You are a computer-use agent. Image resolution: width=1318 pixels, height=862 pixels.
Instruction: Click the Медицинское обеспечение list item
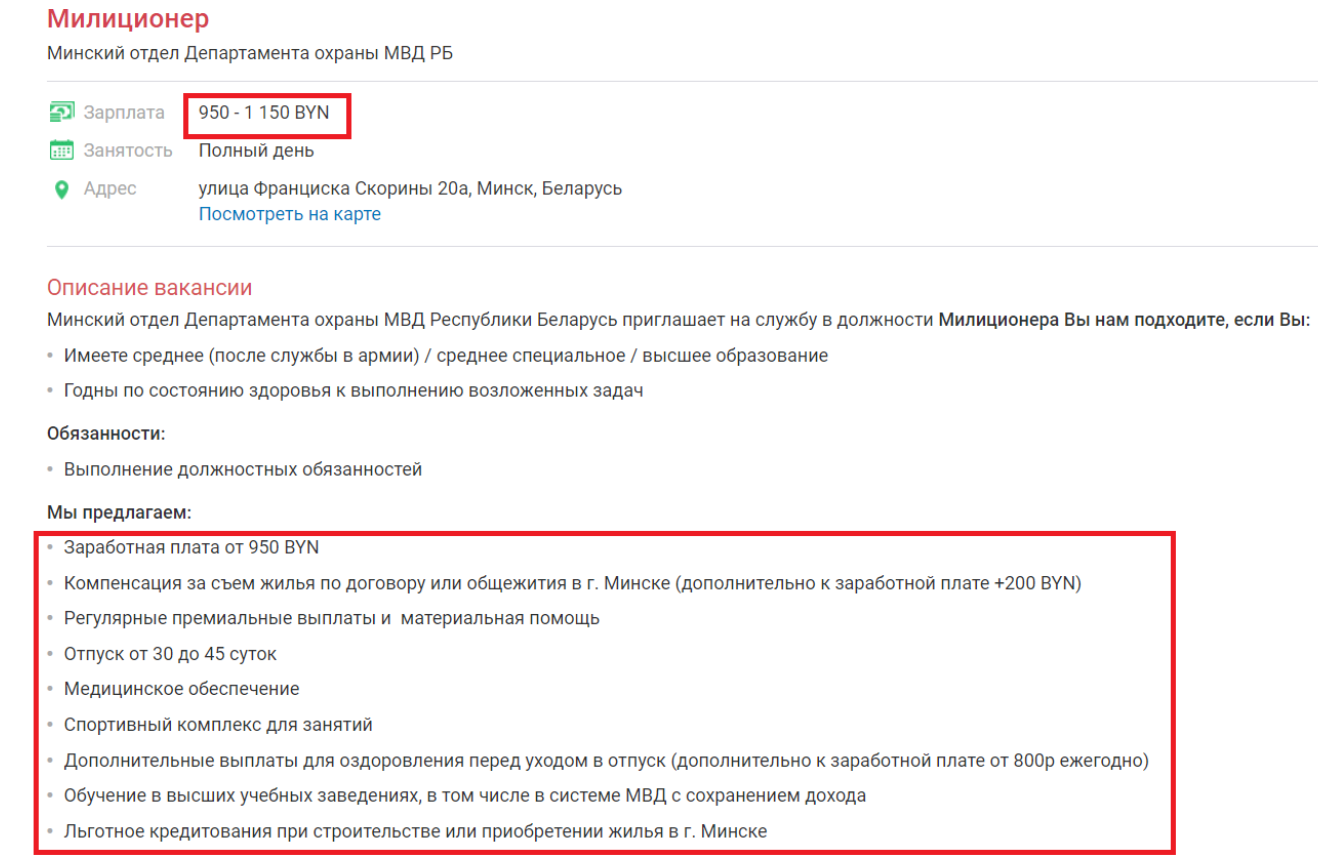181,689
